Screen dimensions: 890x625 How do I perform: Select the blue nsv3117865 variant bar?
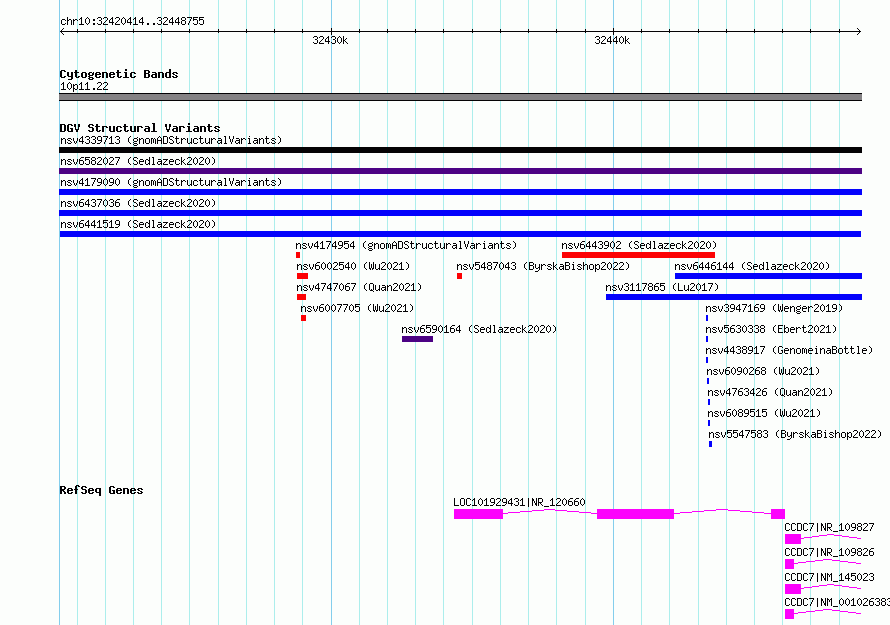(734, 297)
